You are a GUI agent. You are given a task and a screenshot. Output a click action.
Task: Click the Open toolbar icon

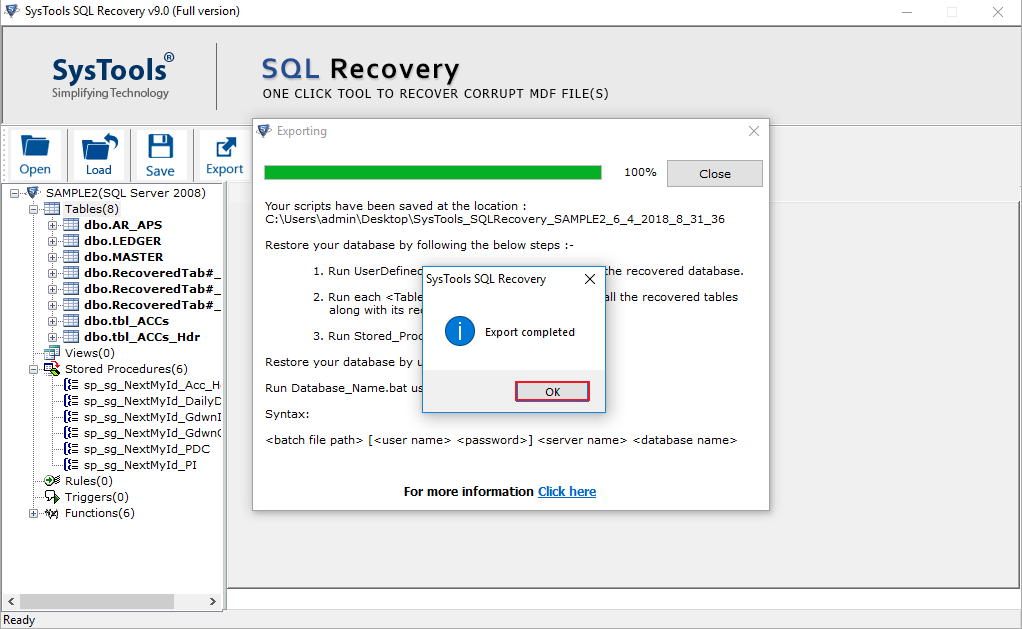point(35,154)
